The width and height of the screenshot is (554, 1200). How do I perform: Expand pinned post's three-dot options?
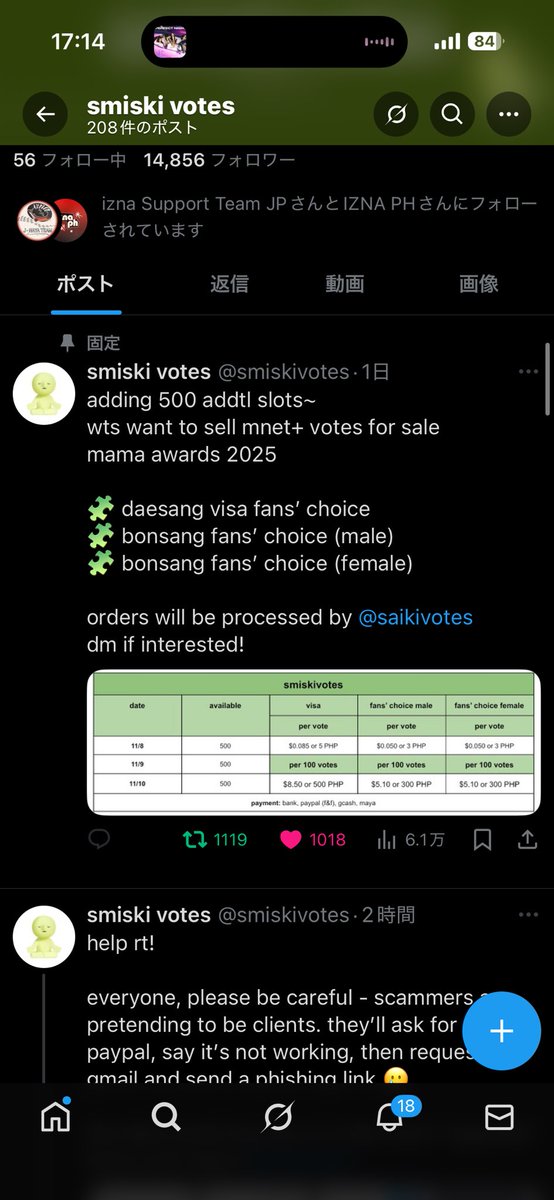(528, 372)
